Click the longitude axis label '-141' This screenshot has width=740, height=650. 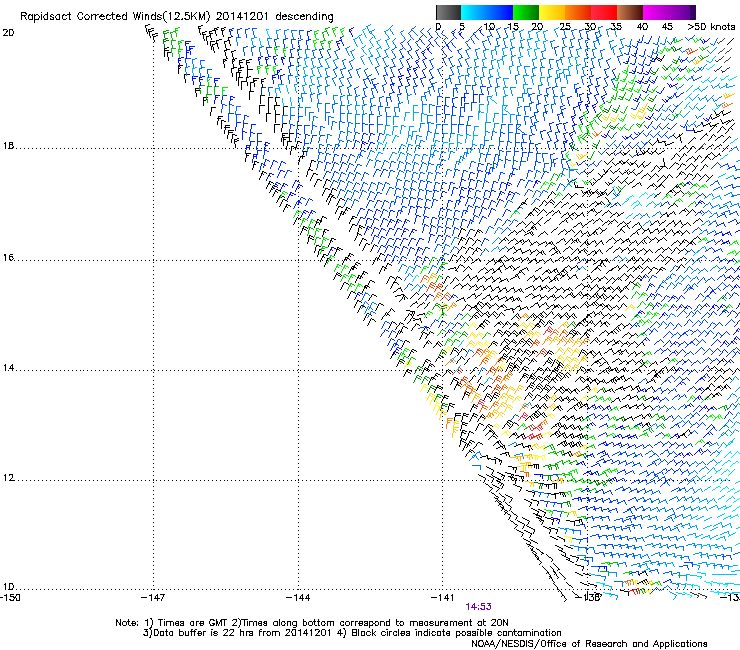[x=442, y=598]
